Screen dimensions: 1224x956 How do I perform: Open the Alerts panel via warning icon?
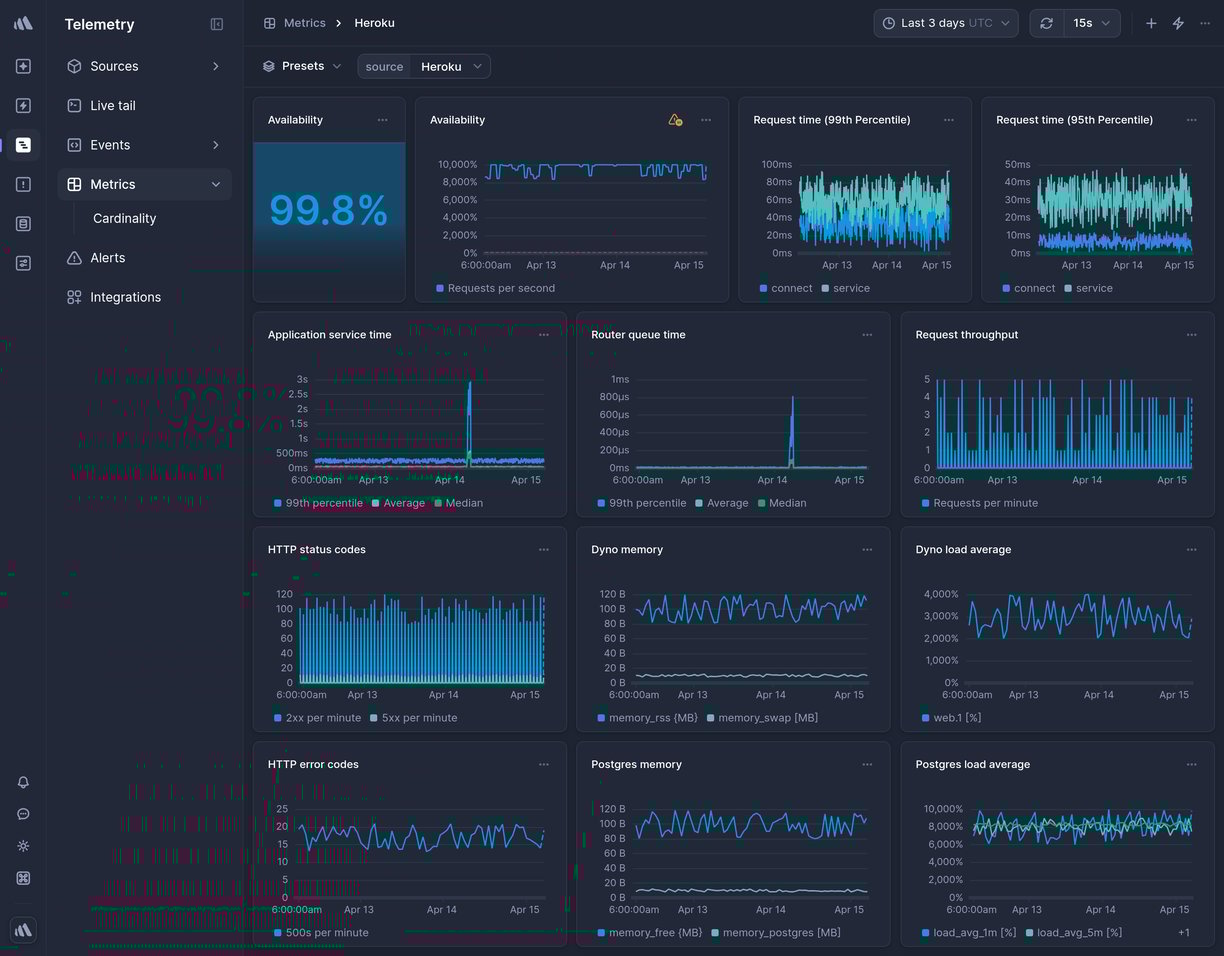point(73,257)
